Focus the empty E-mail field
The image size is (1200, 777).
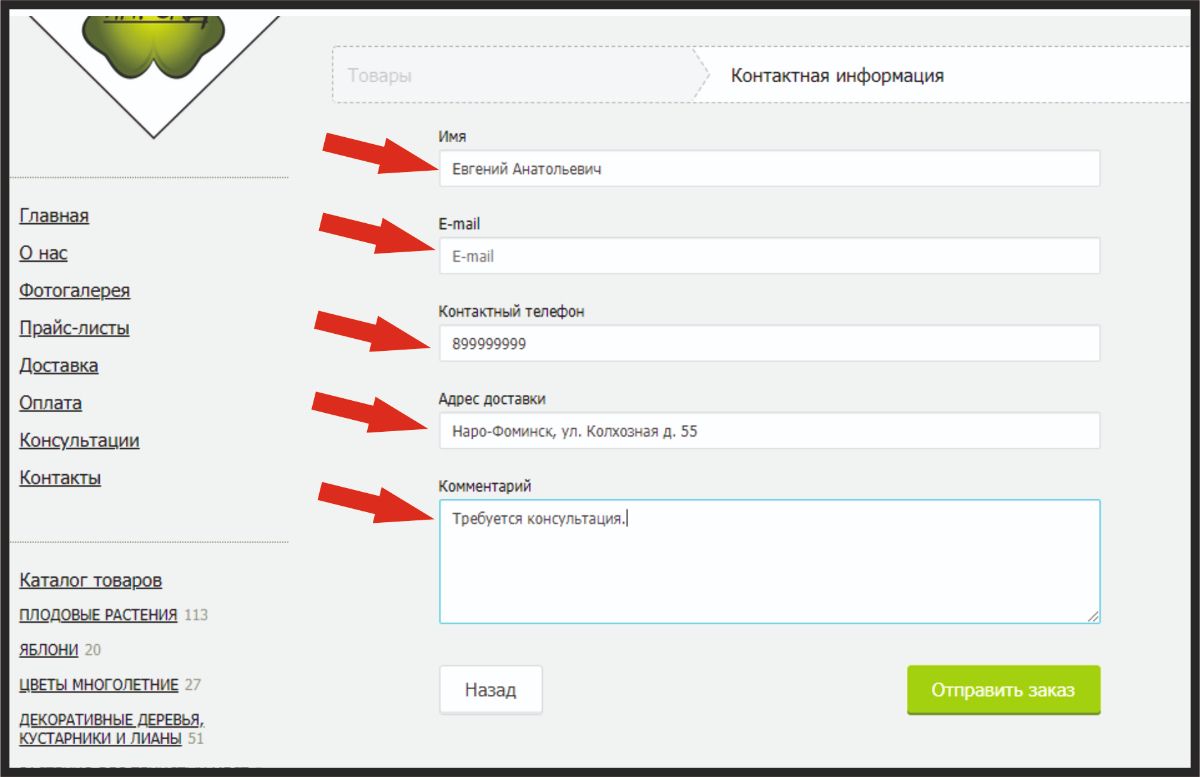[x=768, y=256]
